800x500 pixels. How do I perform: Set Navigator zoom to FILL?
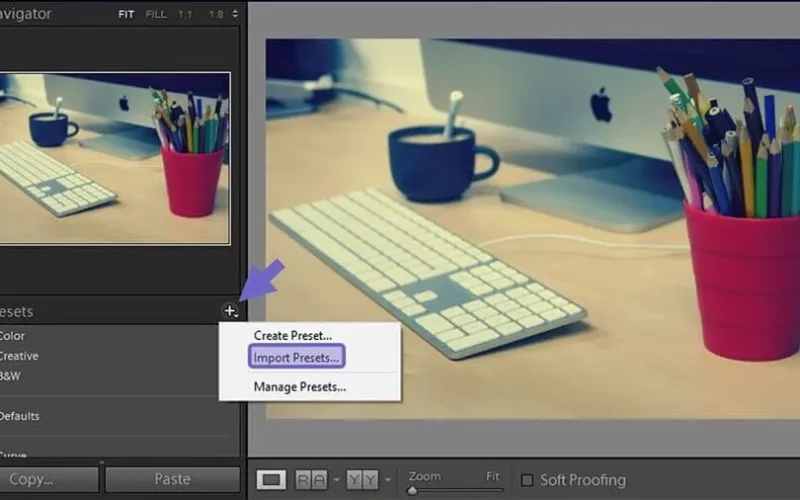pos(156,14)
